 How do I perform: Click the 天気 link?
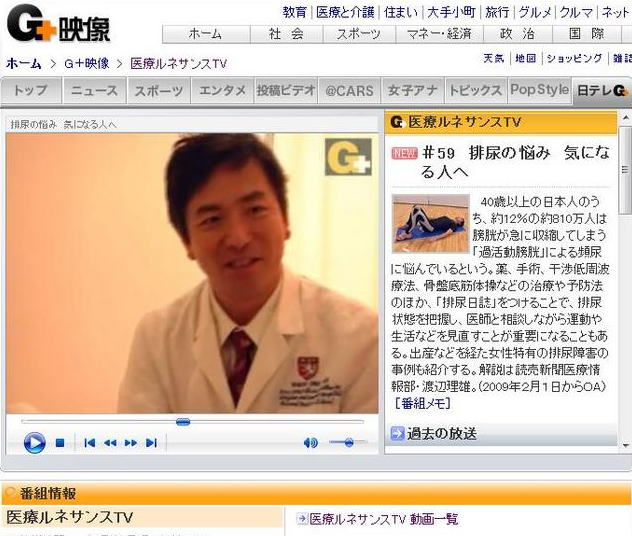click(x=494, y=58)
